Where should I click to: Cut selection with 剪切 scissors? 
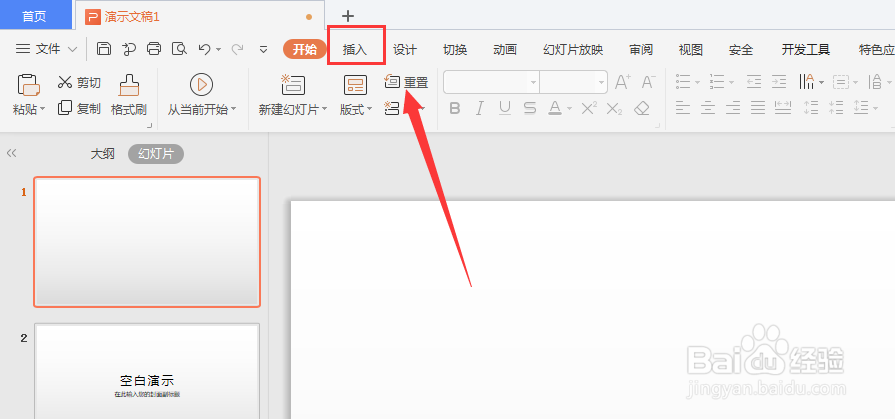click(x=79, y=82)
